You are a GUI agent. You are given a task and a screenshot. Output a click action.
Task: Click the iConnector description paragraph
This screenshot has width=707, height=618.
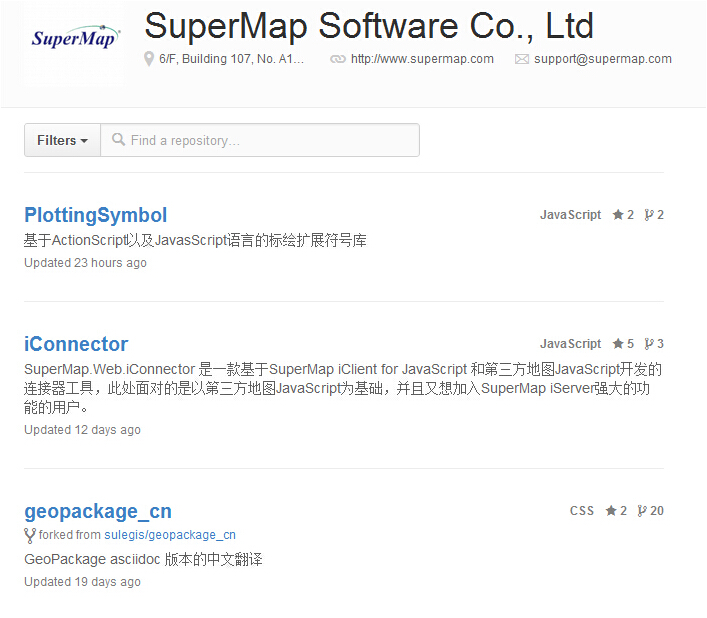coord(343,388)
